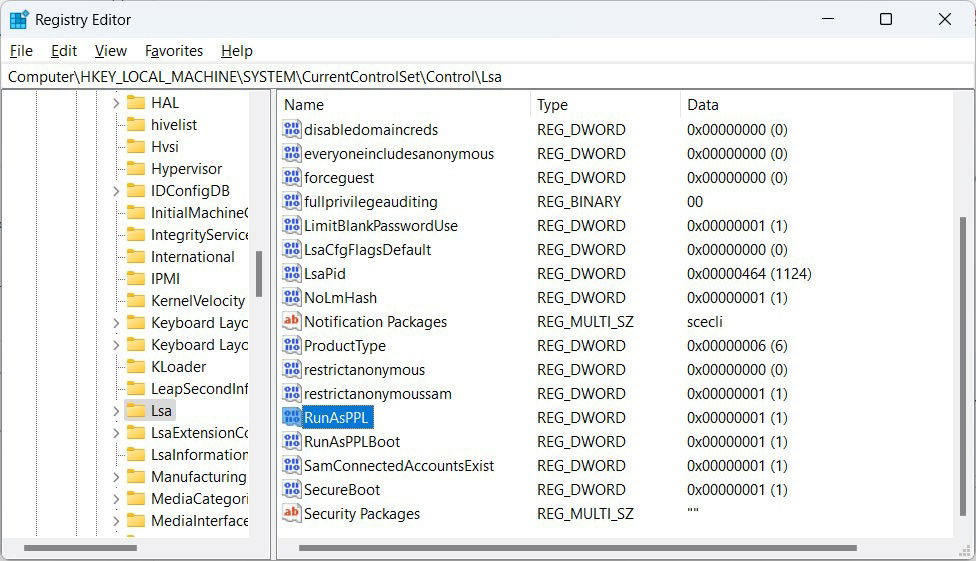
Task: Click the restrictanonymous value icon
Action: point(291,369)
